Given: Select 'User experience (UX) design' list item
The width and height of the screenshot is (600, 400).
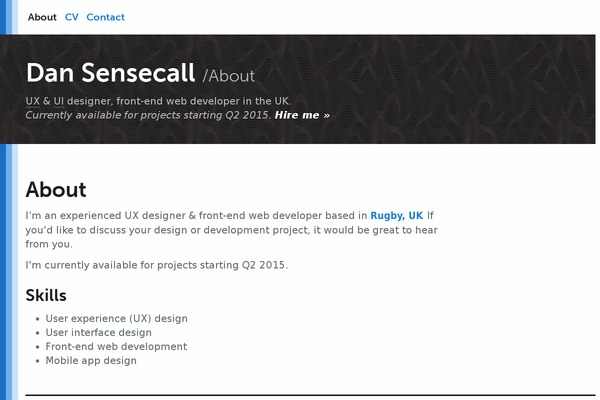Looking at the screenshot, I should click(116, 319).
